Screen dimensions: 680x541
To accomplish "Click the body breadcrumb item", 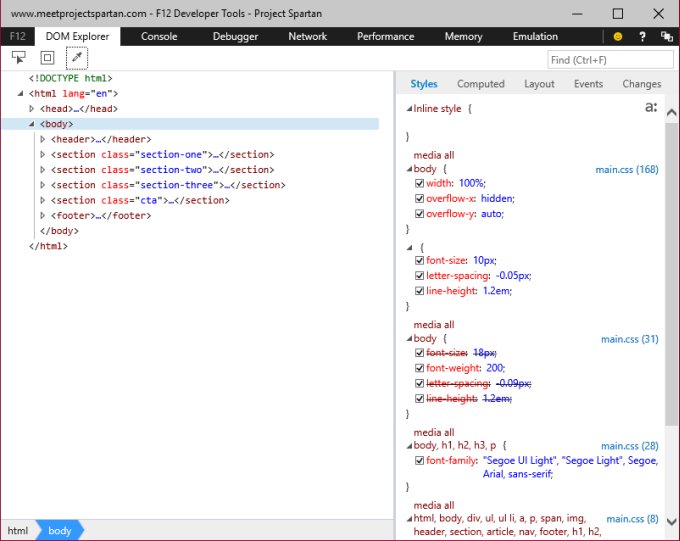I will pos(59,531).
